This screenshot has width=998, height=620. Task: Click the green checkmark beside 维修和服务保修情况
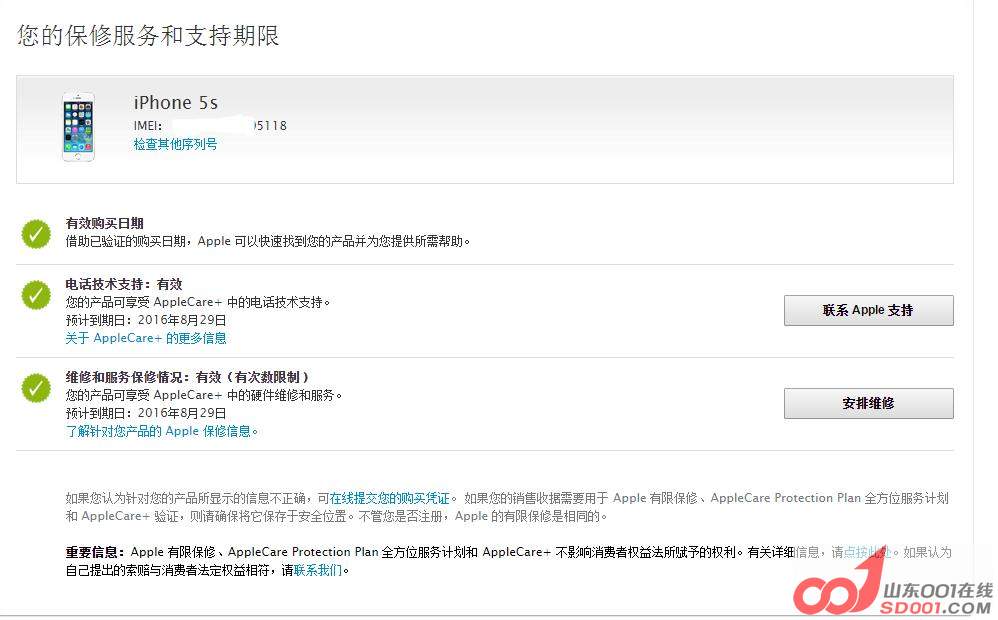click(x=36, y=388)
